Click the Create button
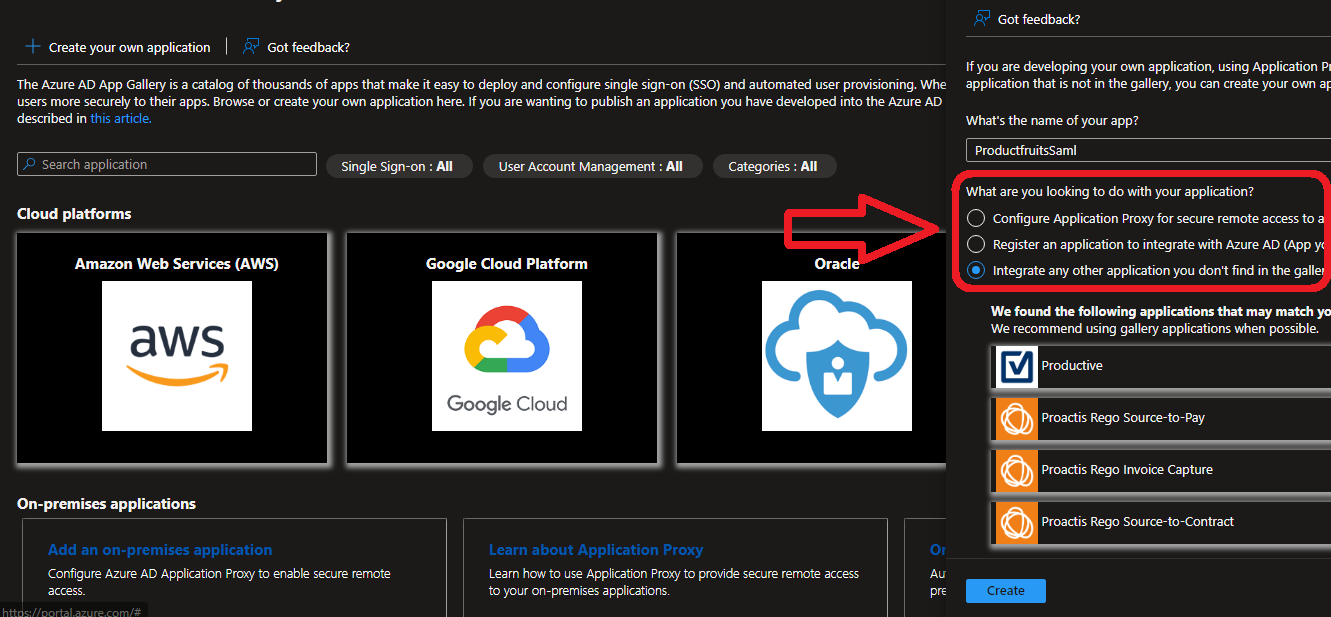 click(x=1005, y=590)
